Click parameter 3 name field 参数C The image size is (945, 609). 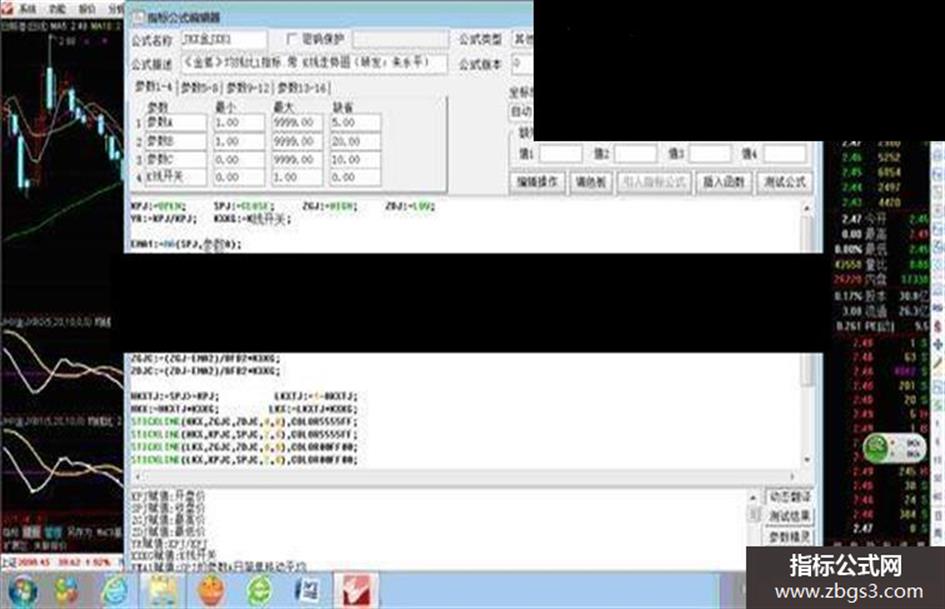click(176, 159)
